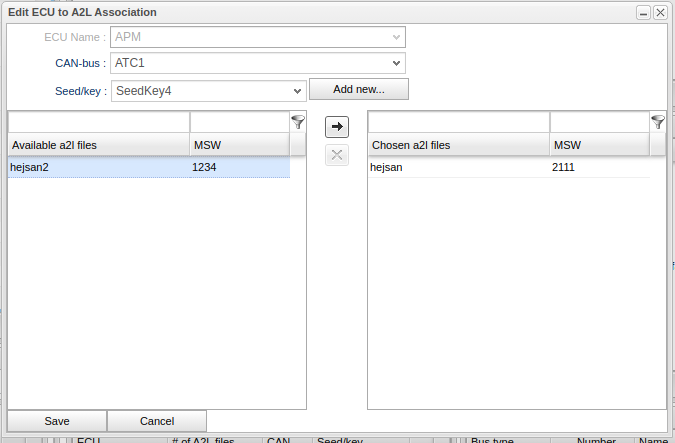675x443 pixels.
Task: Click the right arrow to move file
Action: 337,127
